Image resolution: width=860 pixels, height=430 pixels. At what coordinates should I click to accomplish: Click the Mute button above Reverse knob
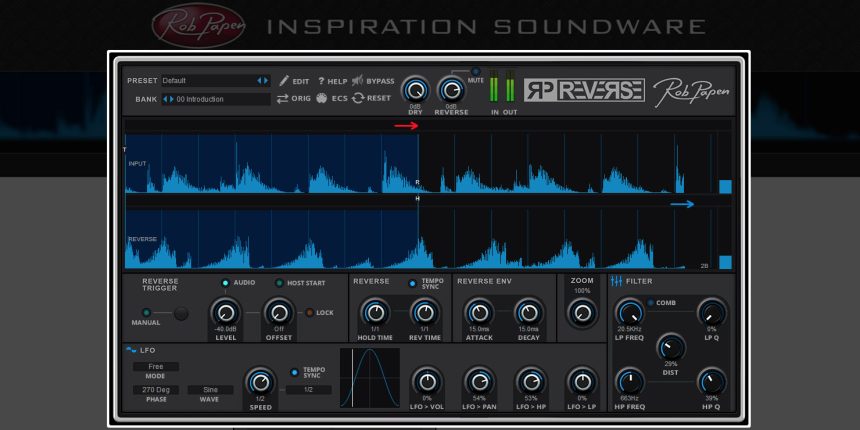click(x=475, y=72)
